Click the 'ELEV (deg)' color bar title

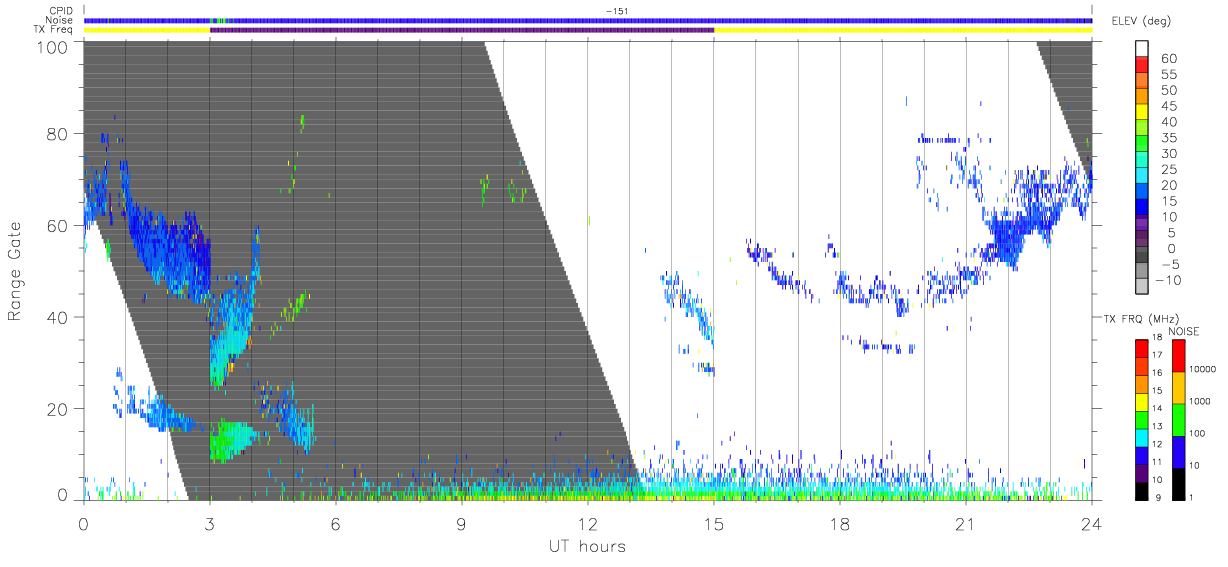pyautogui.click(x=1140, y=21)
